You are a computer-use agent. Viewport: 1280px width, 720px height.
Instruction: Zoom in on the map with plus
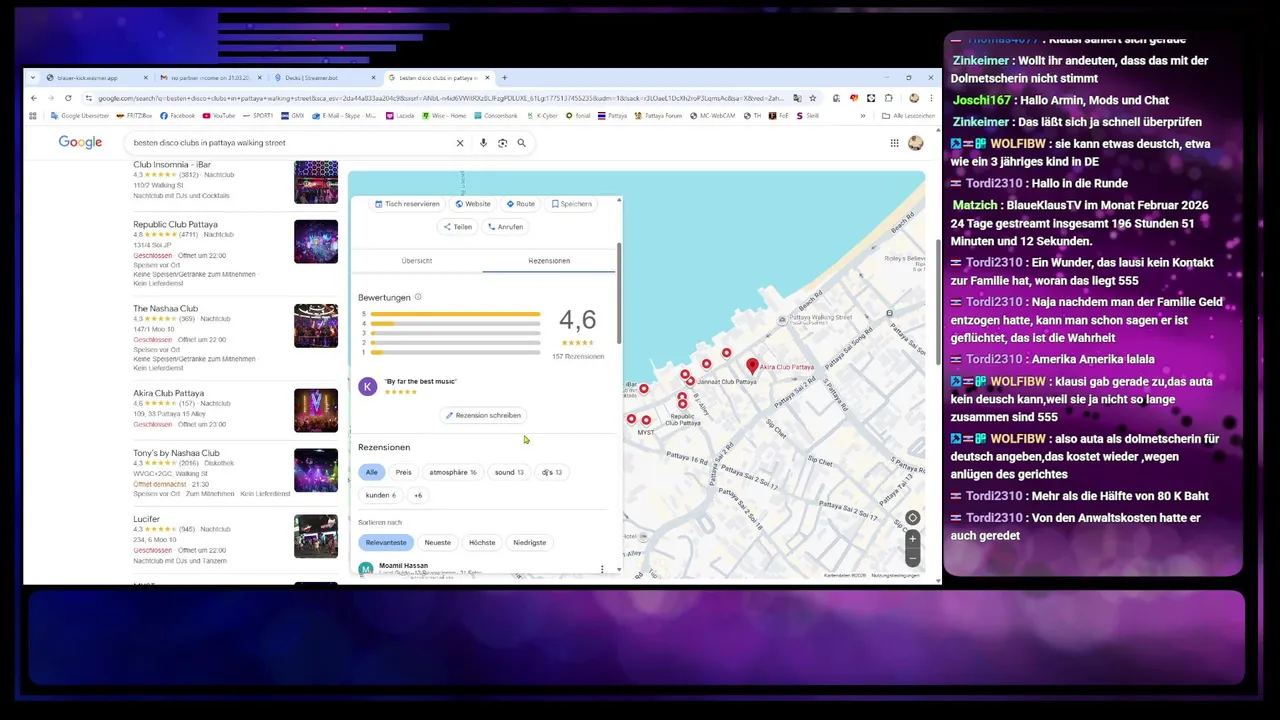coord(912,539)
